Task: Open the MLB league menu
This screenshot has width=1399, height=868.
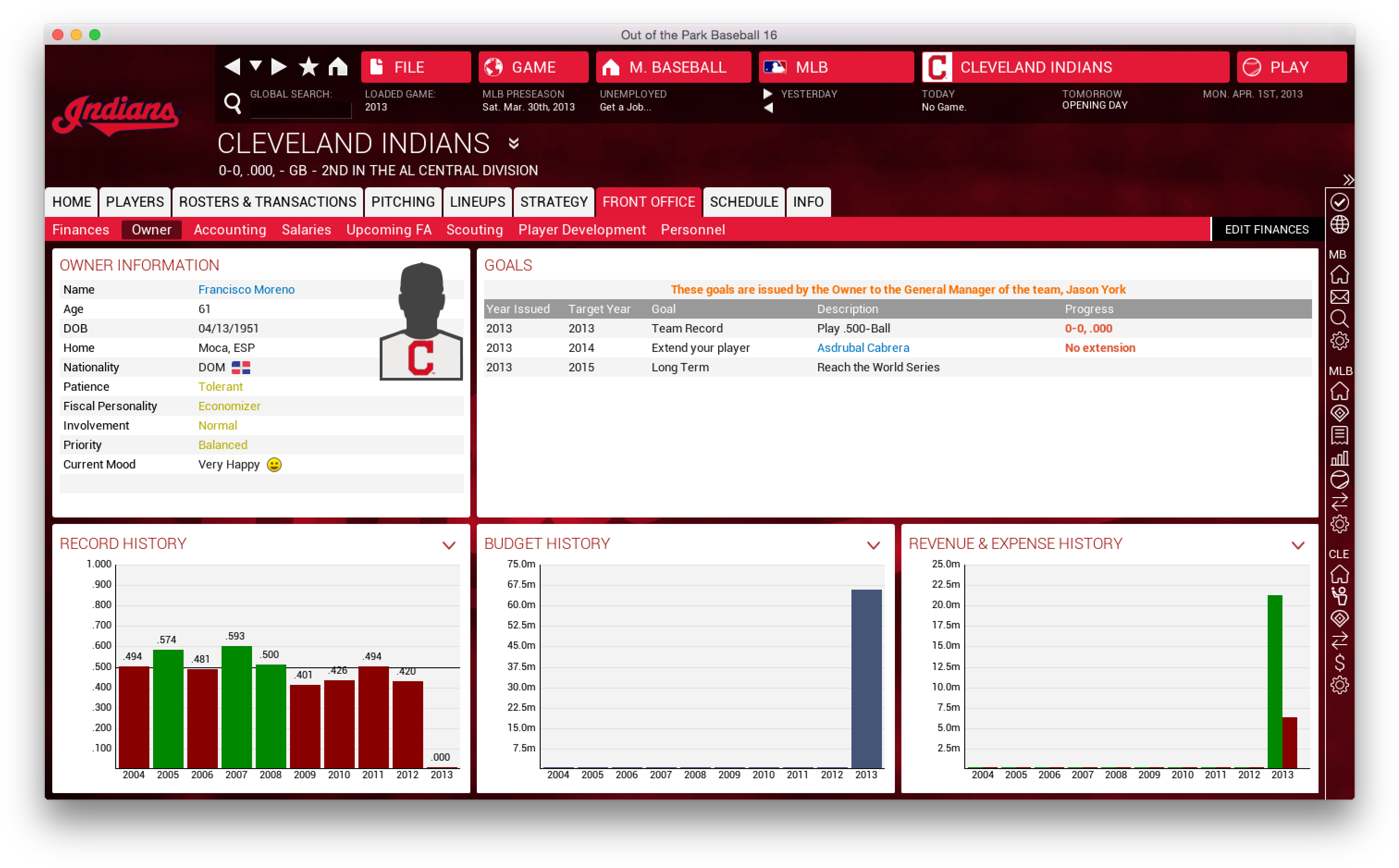Action: pos(836,67)
